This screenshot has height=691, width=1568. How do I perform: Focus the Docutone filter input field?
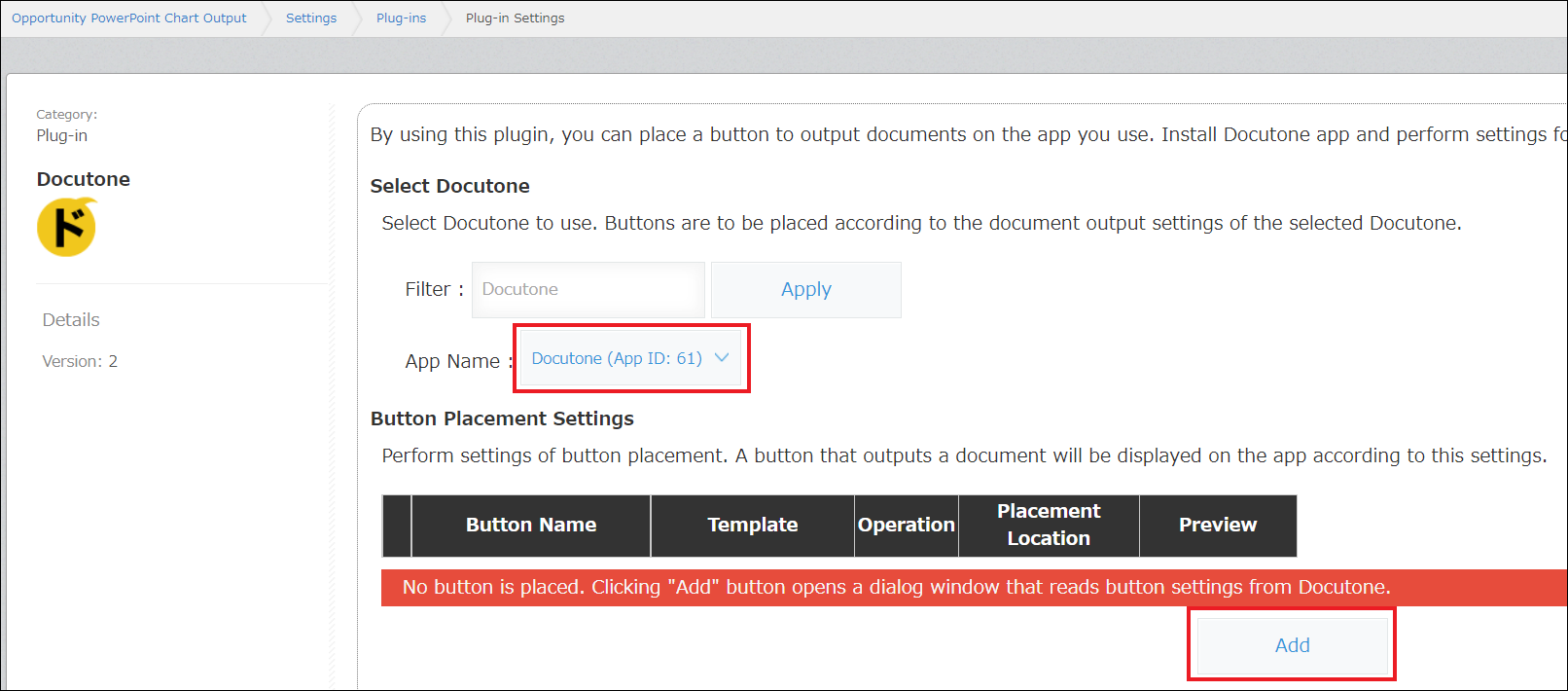click(x=588, y=289)
